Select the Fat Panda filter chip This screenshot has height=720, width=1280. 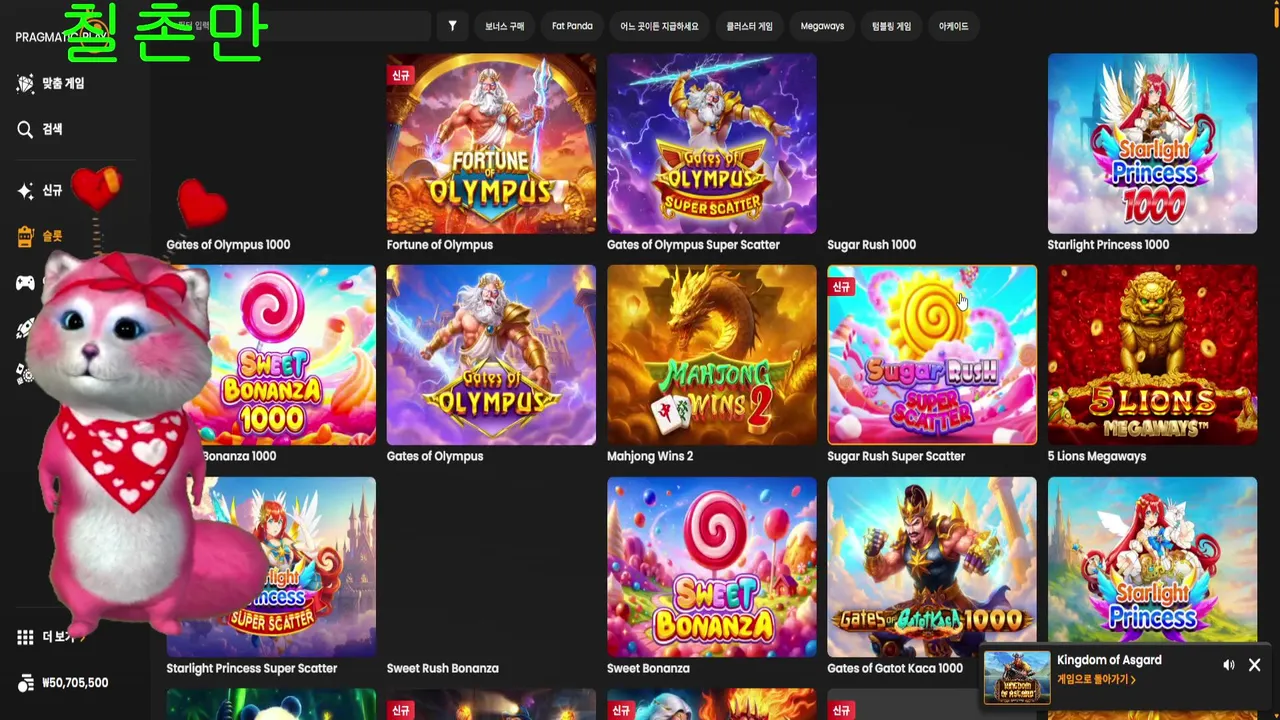[572, 26]
